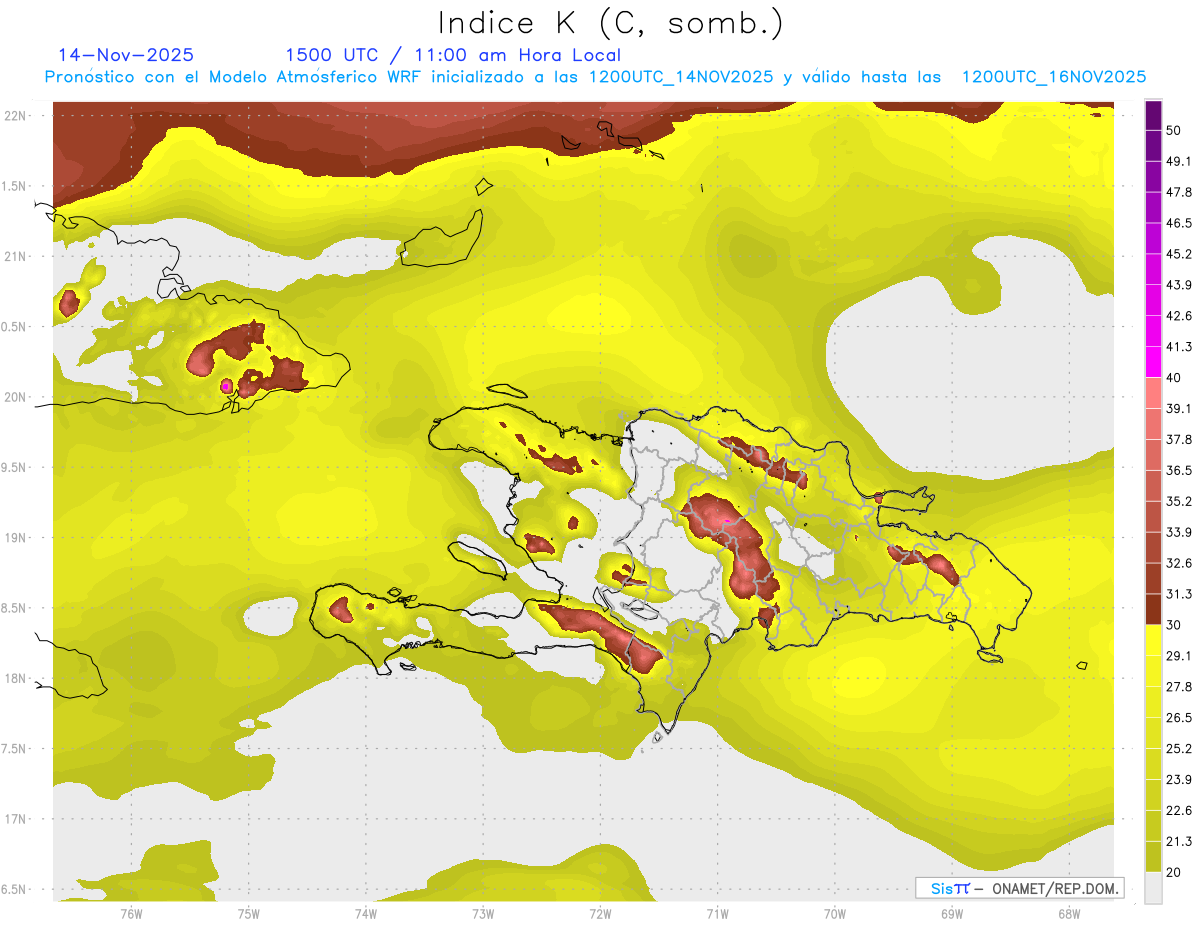Click the colorbar value "22.6"
This screenshot has height=927, width=1200.
point(1179,811)
